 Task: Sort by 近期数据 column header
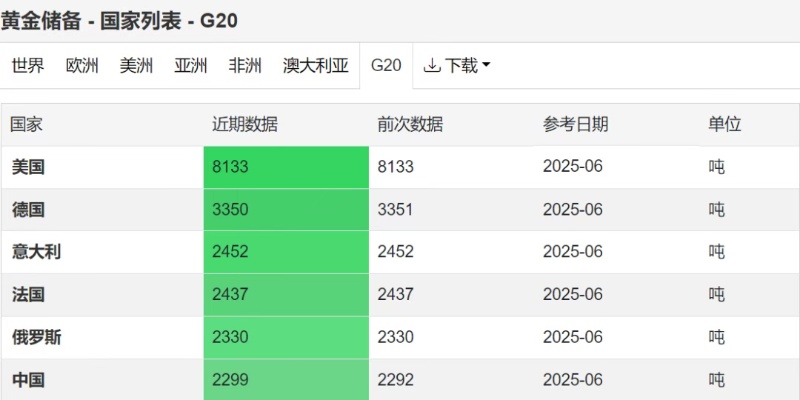click(x=244, y=125)
